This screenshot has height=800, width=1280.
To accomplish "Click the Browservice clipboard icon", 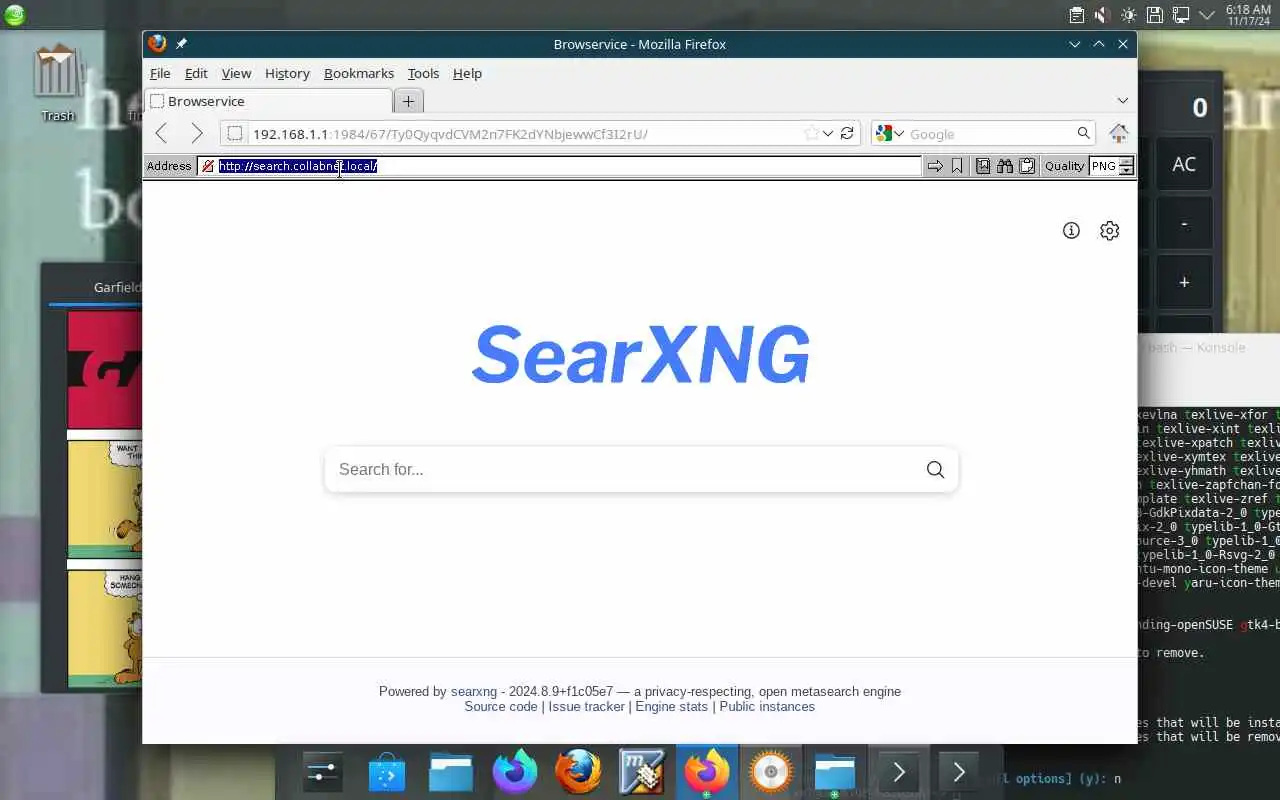I will 1027,166.
